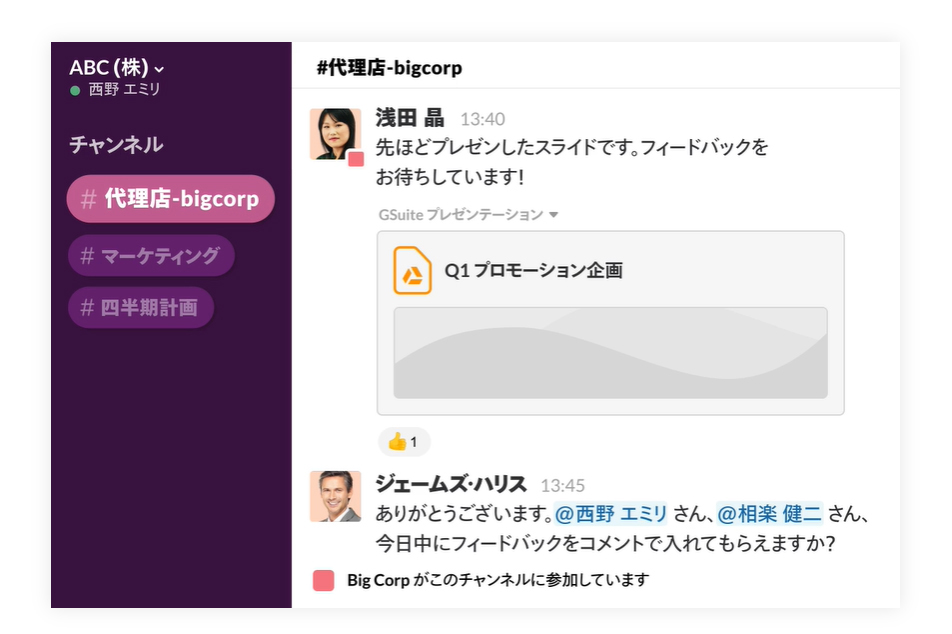Click the #代理店-bigcorp channel header title
The width and height of the screenshot is (952, 634).
click(x=389, y=67)
